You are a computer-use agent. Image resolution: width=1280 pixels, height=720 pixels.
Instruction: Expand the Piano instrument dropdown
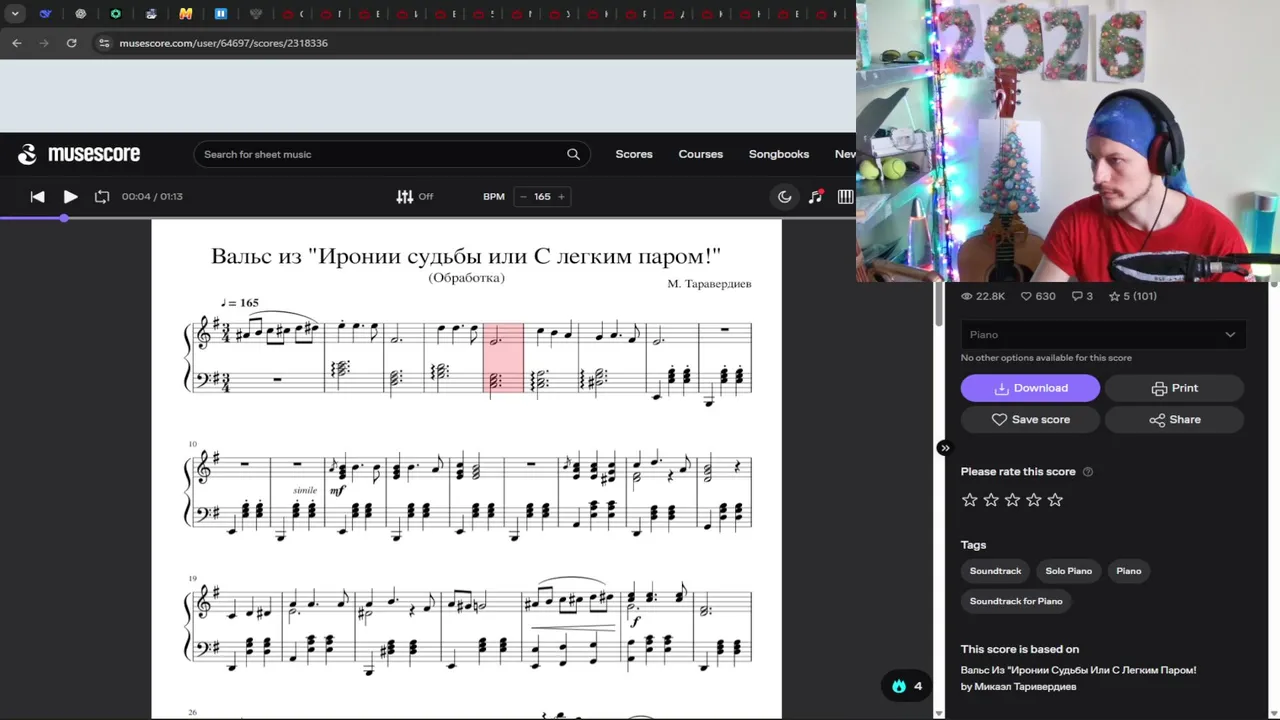[x=1103, y=335]
